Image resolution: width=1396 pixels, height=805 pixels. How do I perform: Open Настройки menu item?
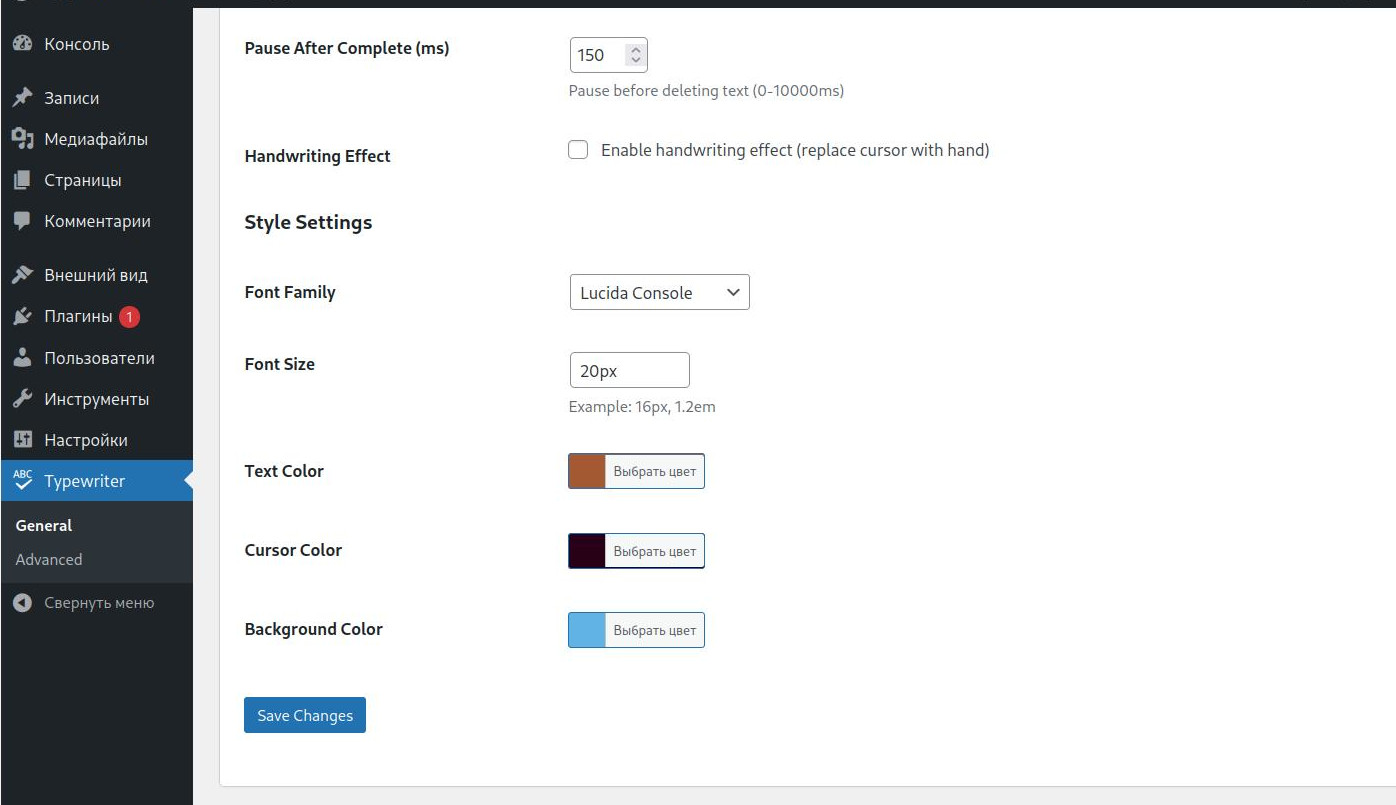pos(96,440)
